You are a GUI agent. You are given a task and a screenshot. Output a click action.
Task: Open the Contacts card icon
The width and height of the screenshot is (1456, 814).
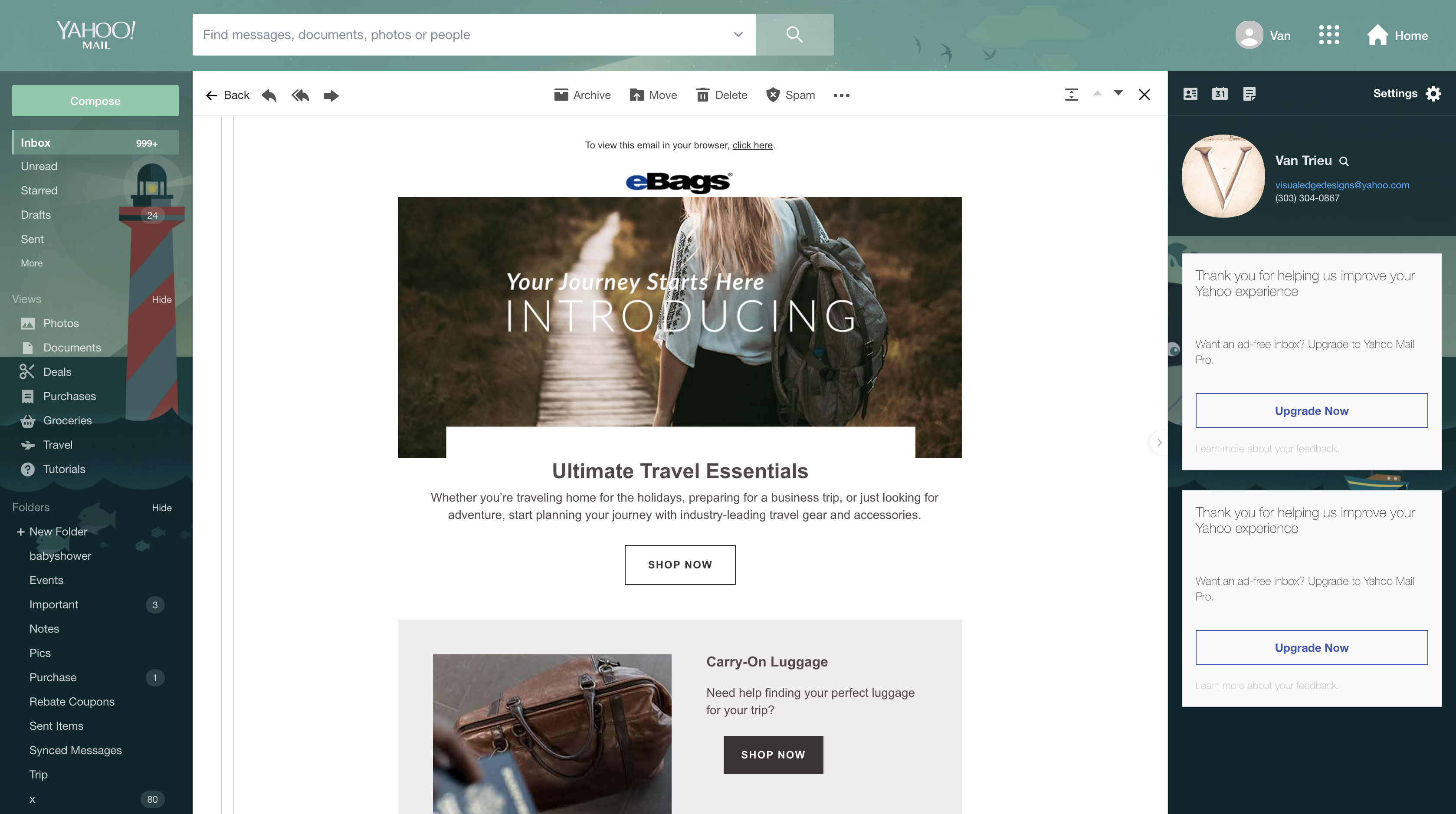pyautogui.click(x=1190, y=94)
